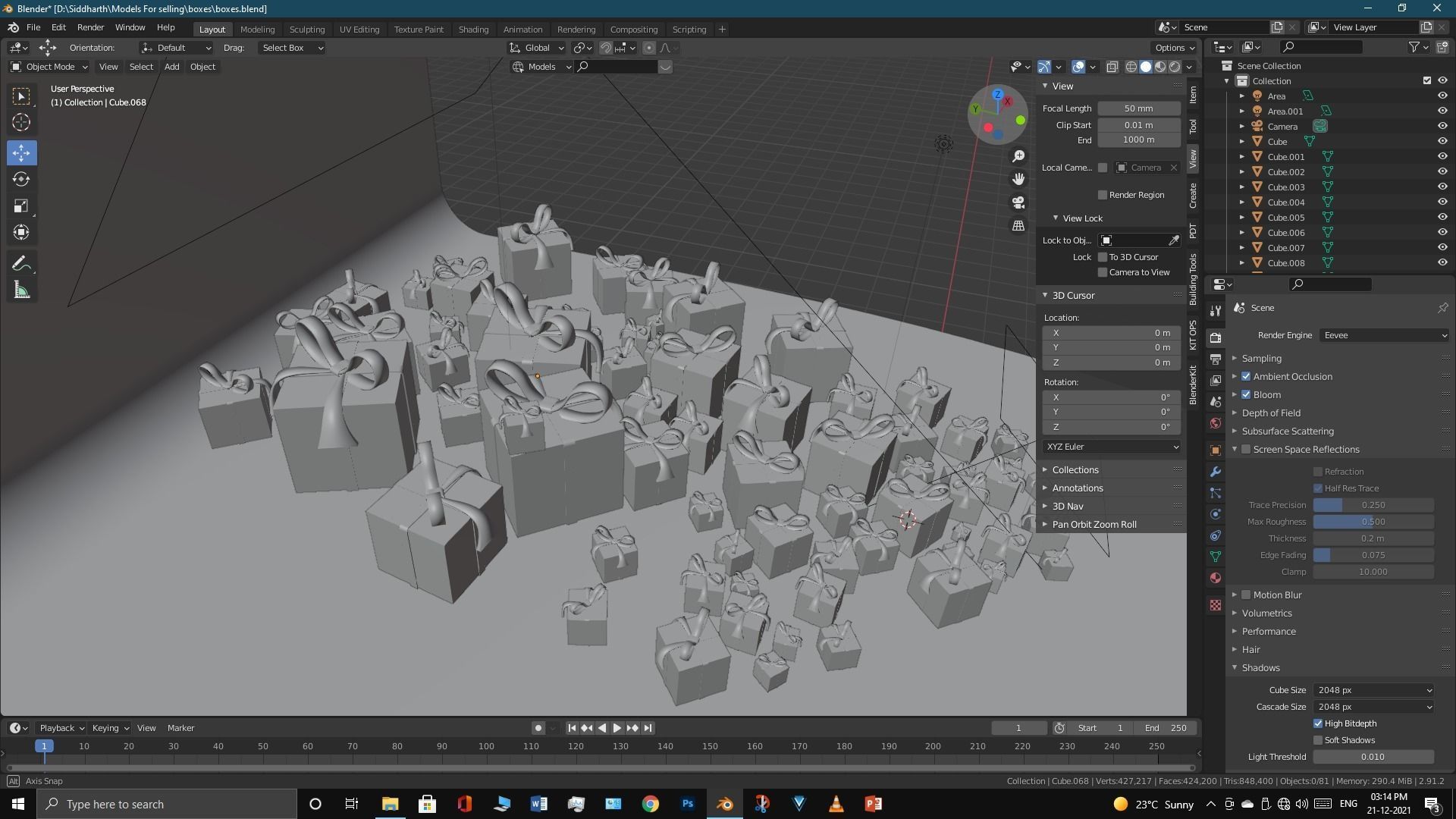Click the pan view hand icon
Image resolution: width=1456 pixels, height=819 pixels.
[x=1018, y=179]
